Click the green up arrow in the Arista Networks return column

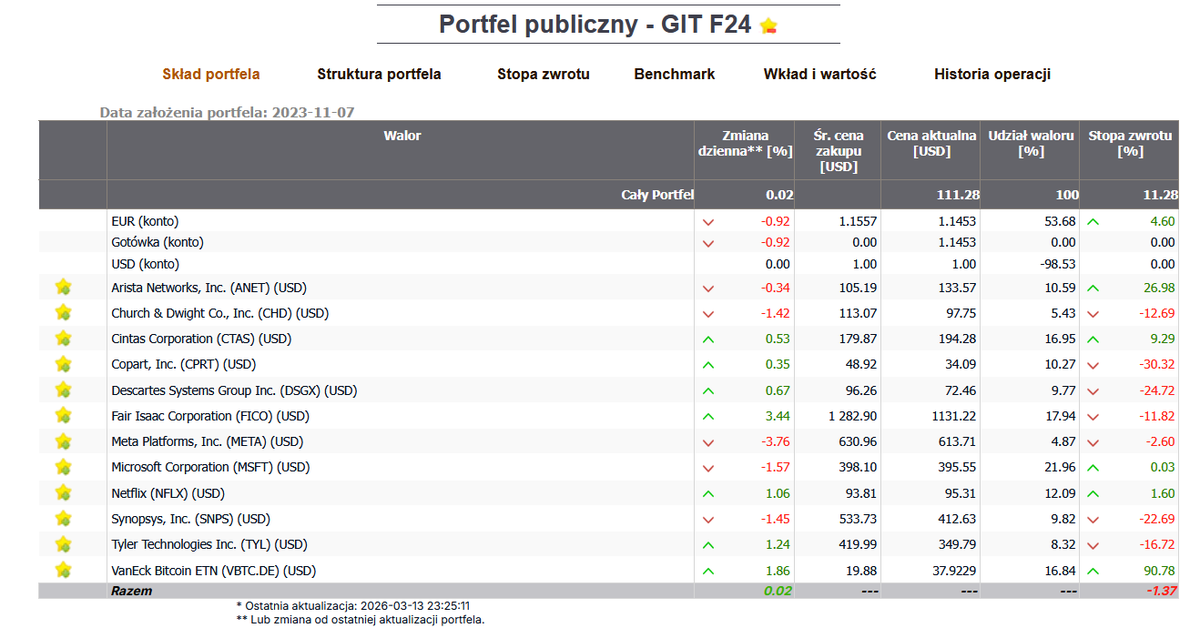tap(1093, 288)
